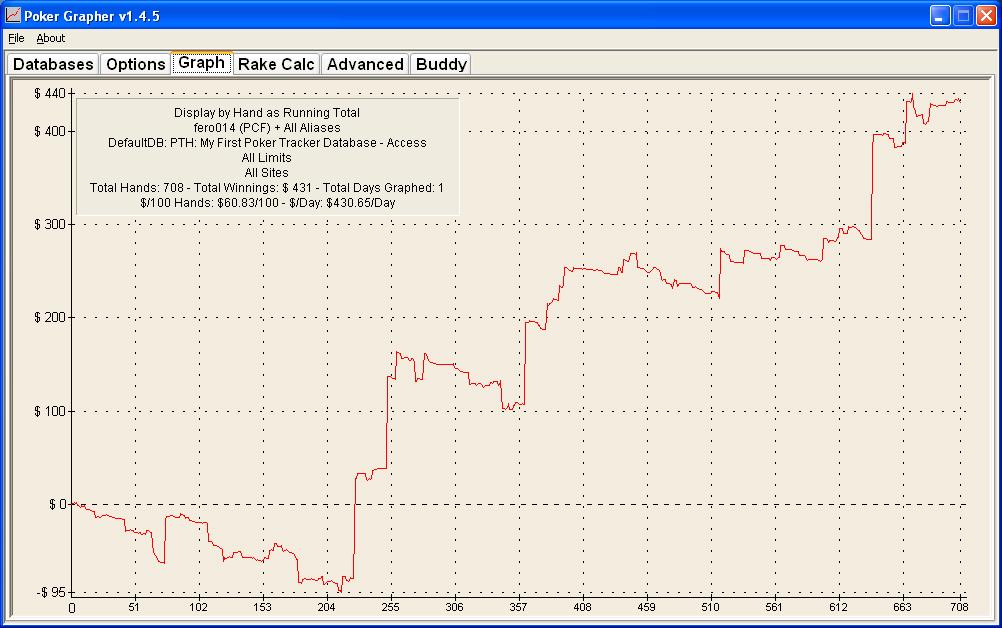The image size is (1002, 628).
Task: Click the '708' x-axis label
Action: tap(959, 607)
